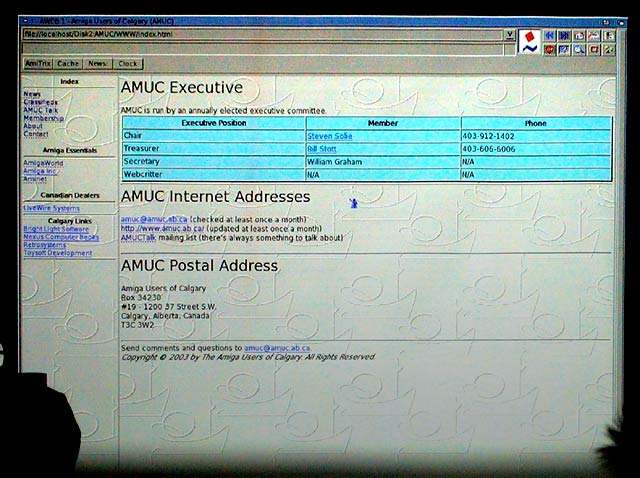Click the 403-912-1402 phone cell
The height and width of the screenshot is (478, 640).
pyautogui.click(x=536, y=136)
